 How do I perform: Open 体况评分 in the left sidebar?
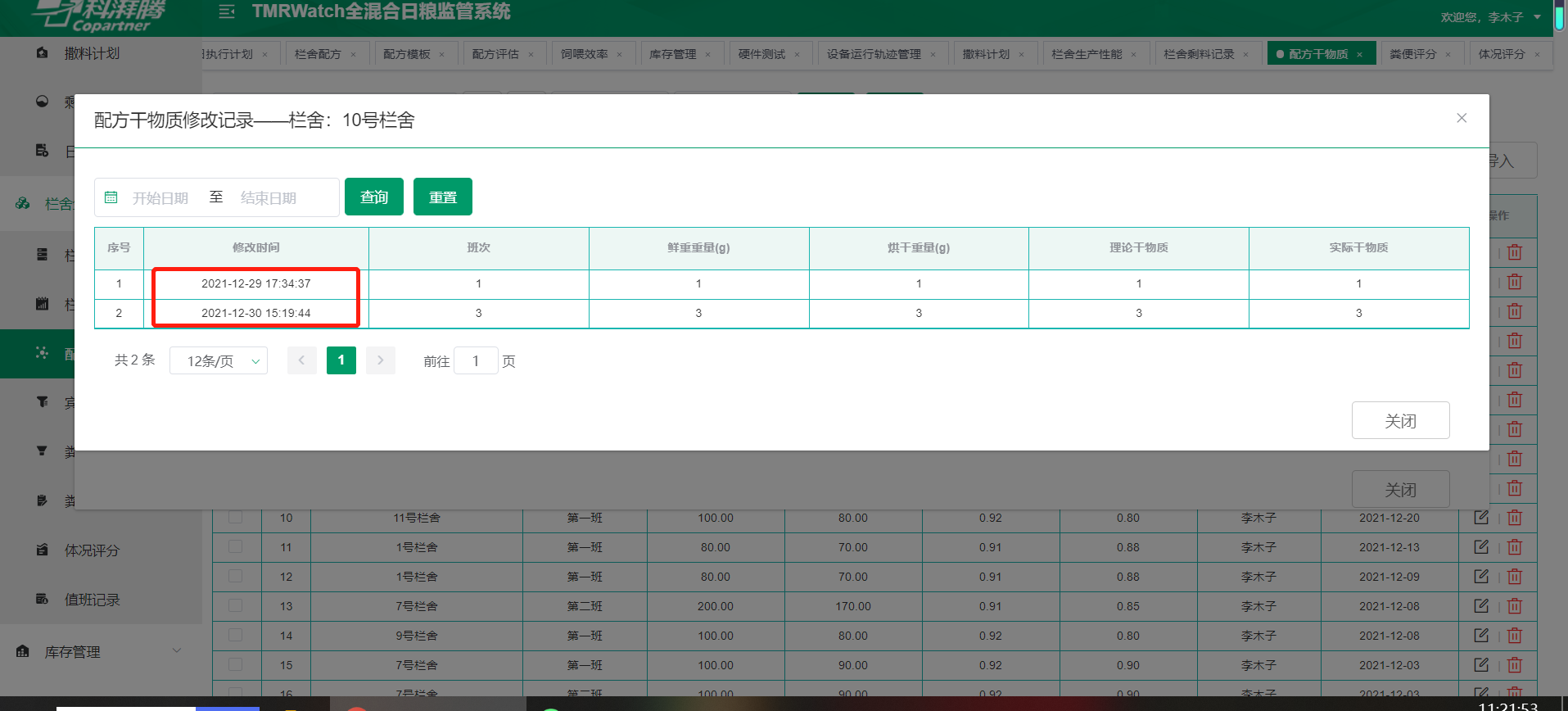92,550
